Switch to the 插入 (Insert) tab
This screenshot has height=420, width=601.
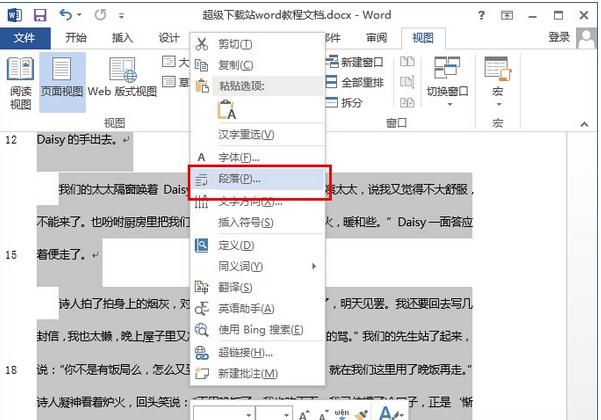[122, 38]
